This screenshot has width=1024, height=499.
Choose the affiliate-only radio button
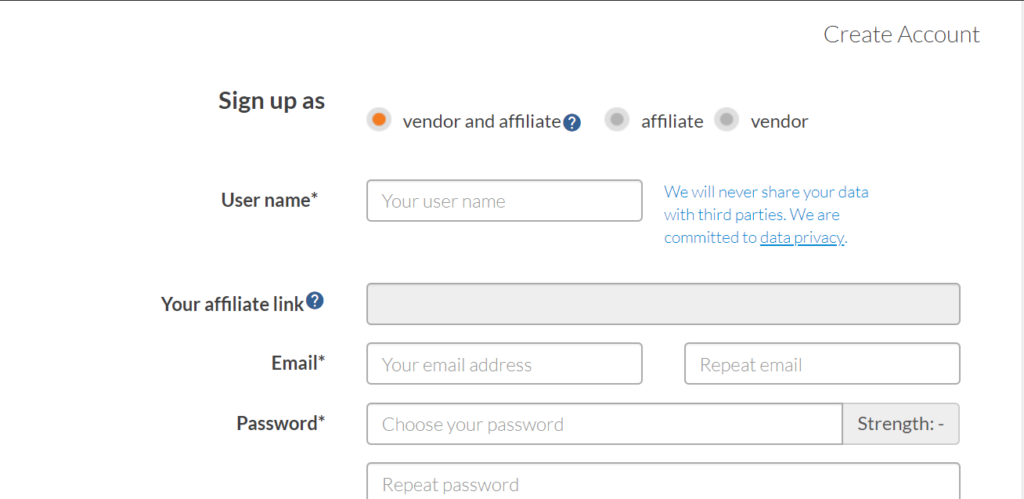[x=618, y=120]
